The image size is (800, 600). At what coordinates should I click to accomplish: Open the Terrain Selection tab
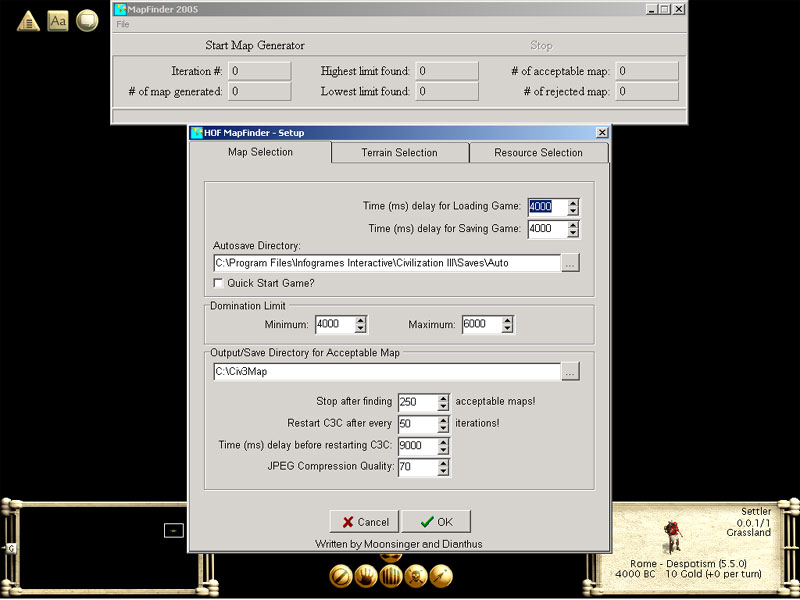point(399,153)
